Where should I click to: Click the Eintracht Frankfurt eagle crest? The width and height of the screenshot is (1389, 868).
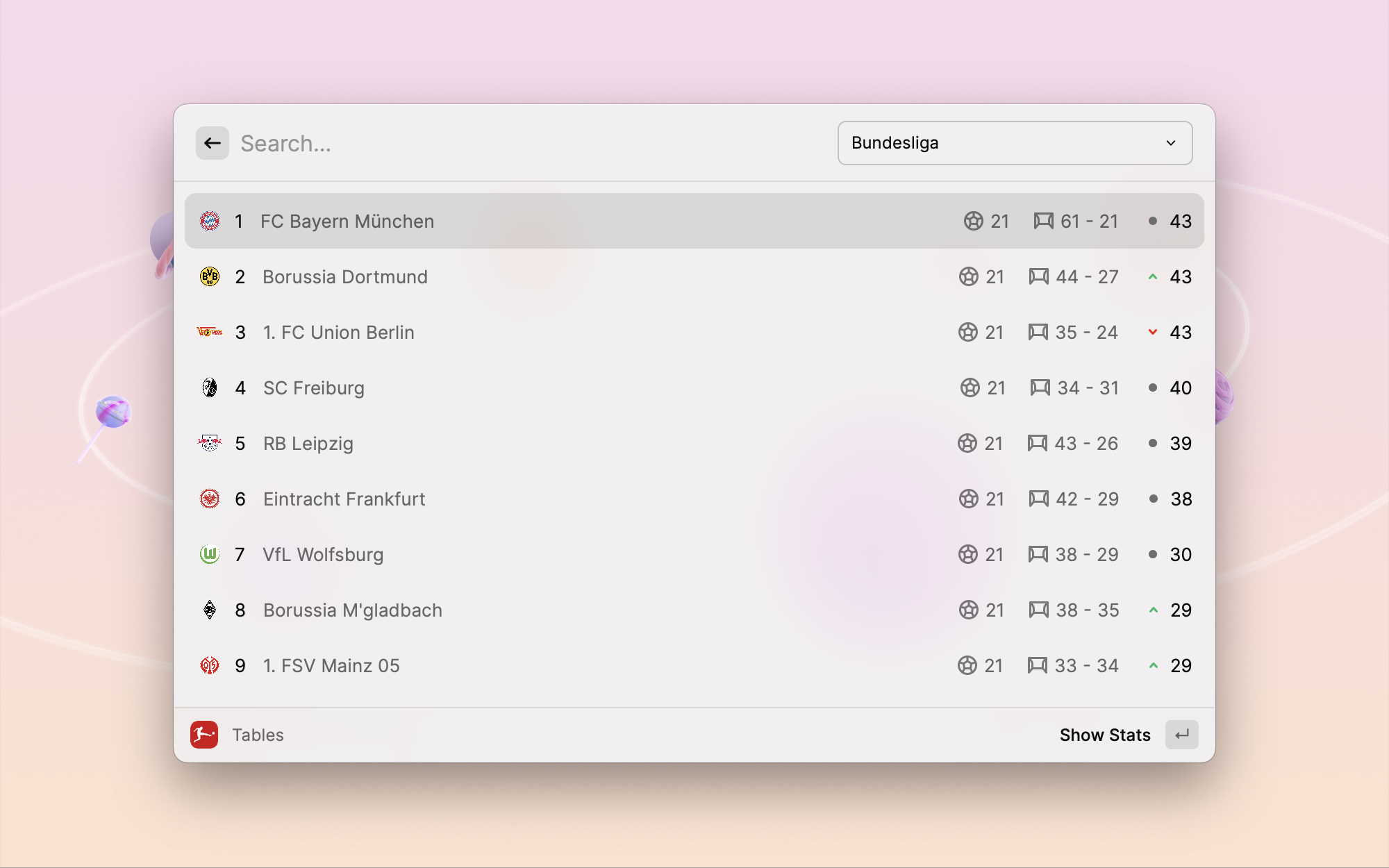point(210,499)
